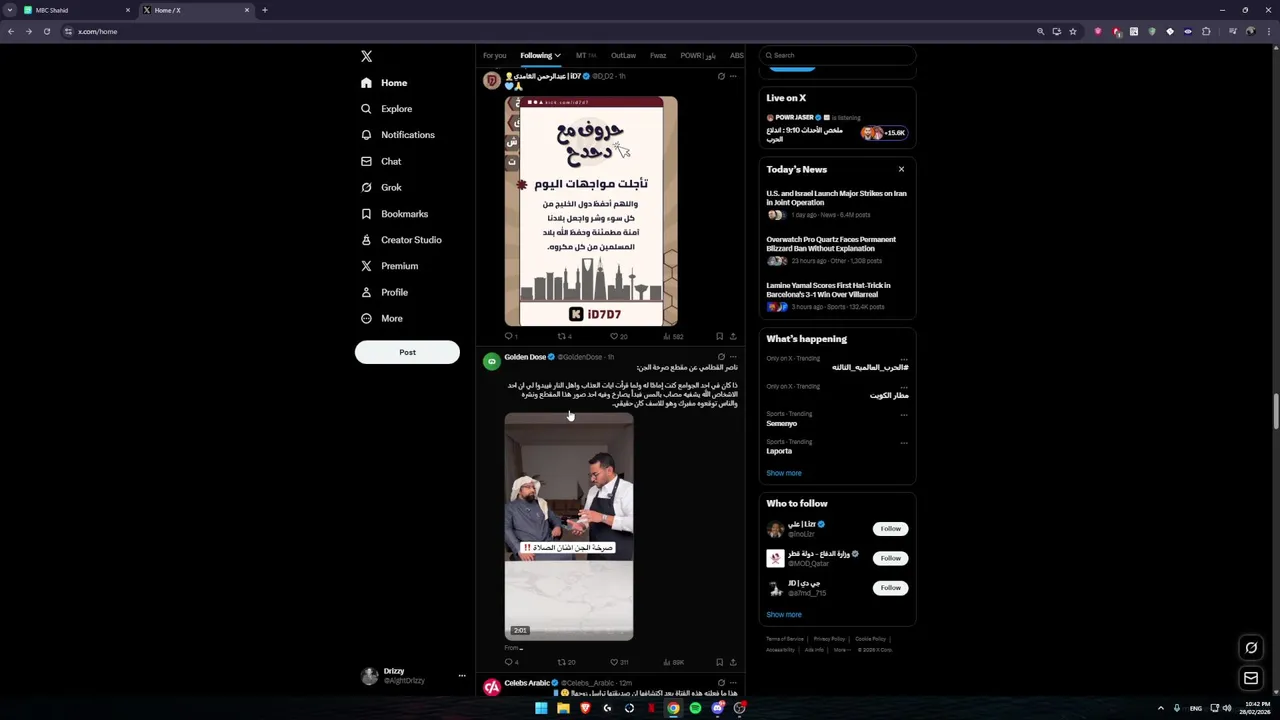Image resolution: width=1280 pixels, height=720 pixels.
Task: Reply to the Golden Dose post
Action: click(510, 662)
